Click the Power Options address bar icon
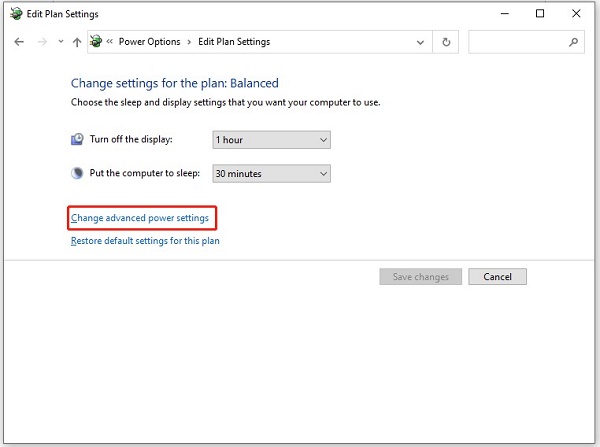Viewport: 600px width, 447px height. 96,41
